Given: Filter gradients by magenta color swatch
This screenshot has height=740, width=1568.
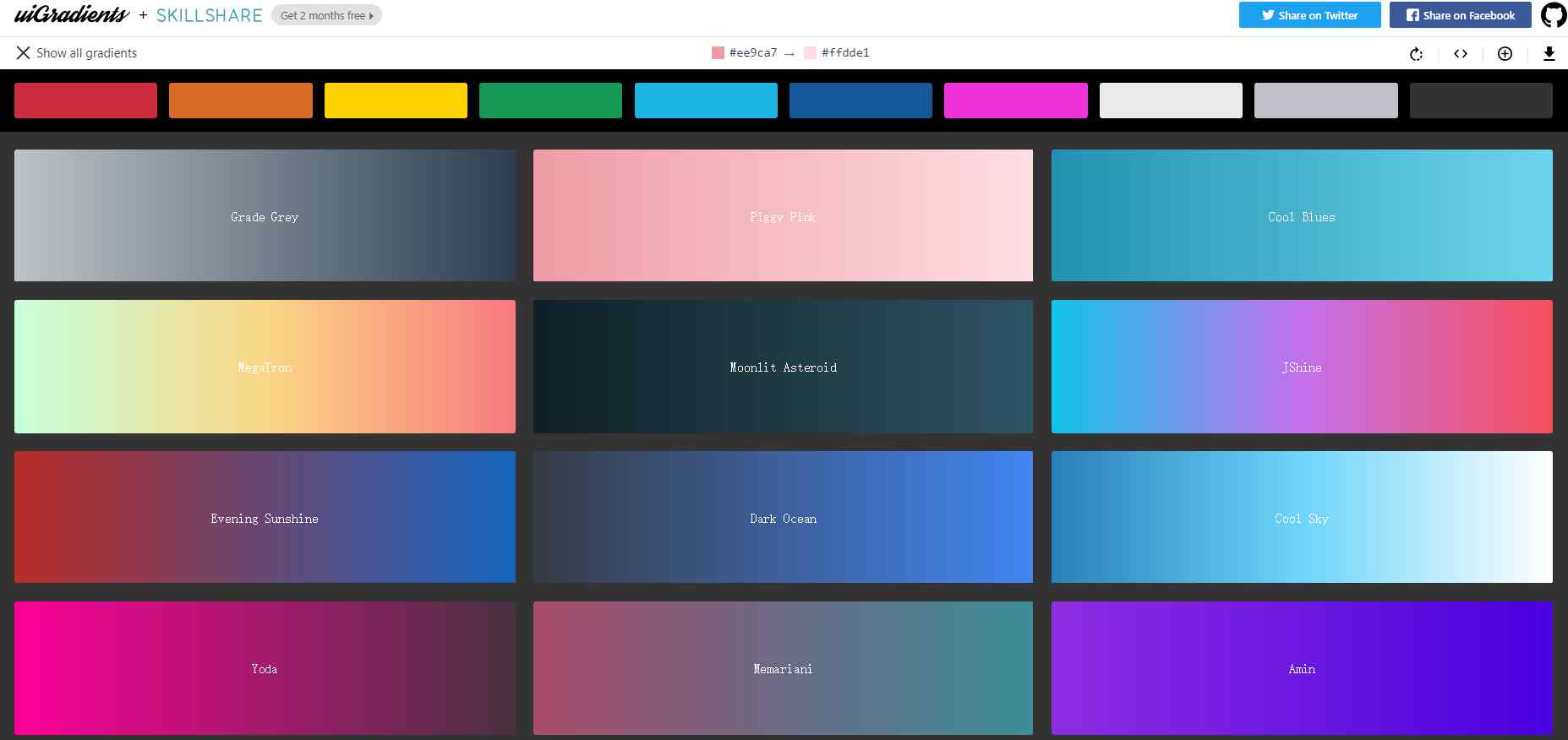Looking at the screenshot, I should (x=1015, y=101).
